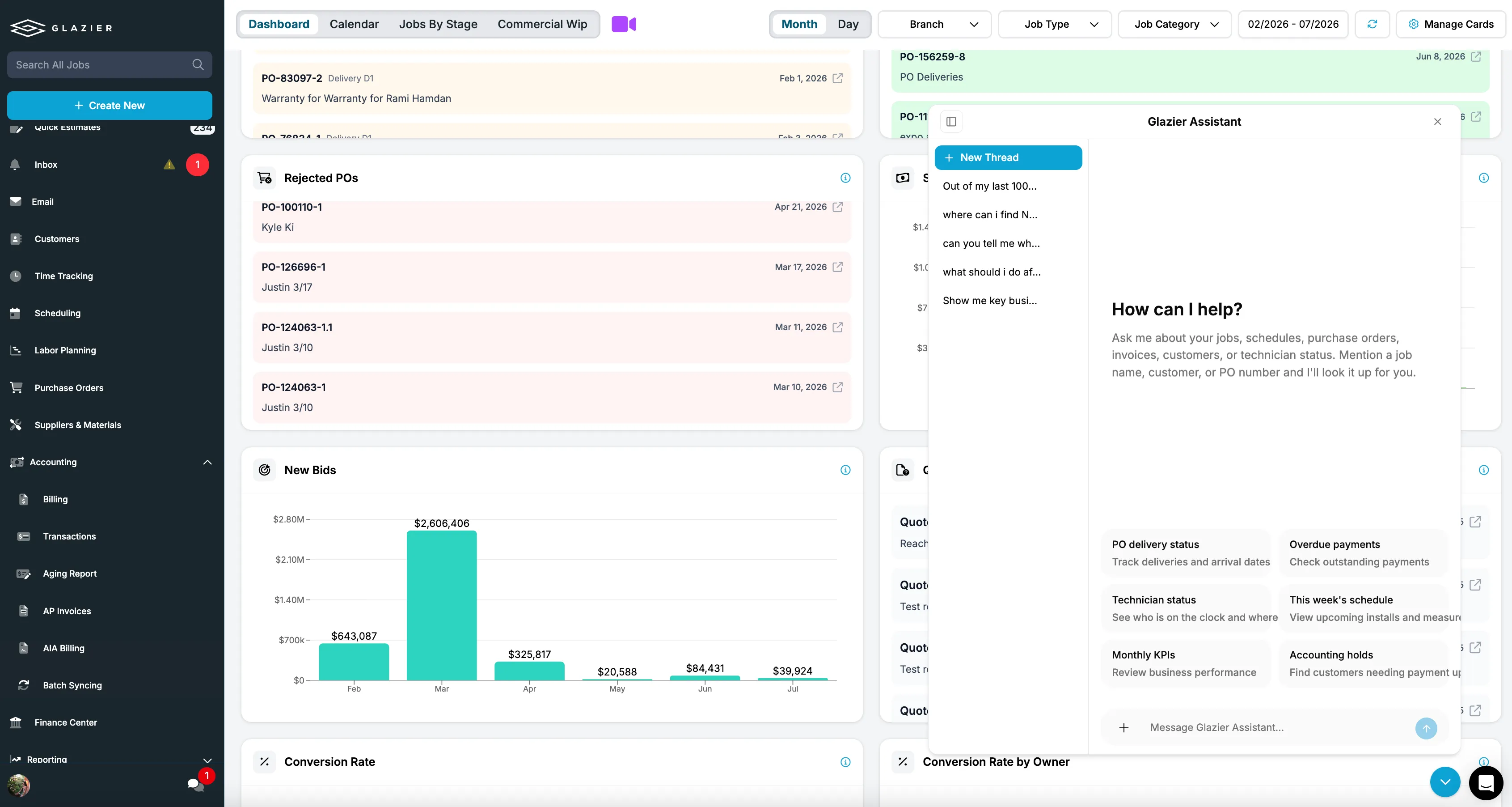Refresh dashboard with the sync icon
1512x807 pixels.
[x=1372, y=24]
